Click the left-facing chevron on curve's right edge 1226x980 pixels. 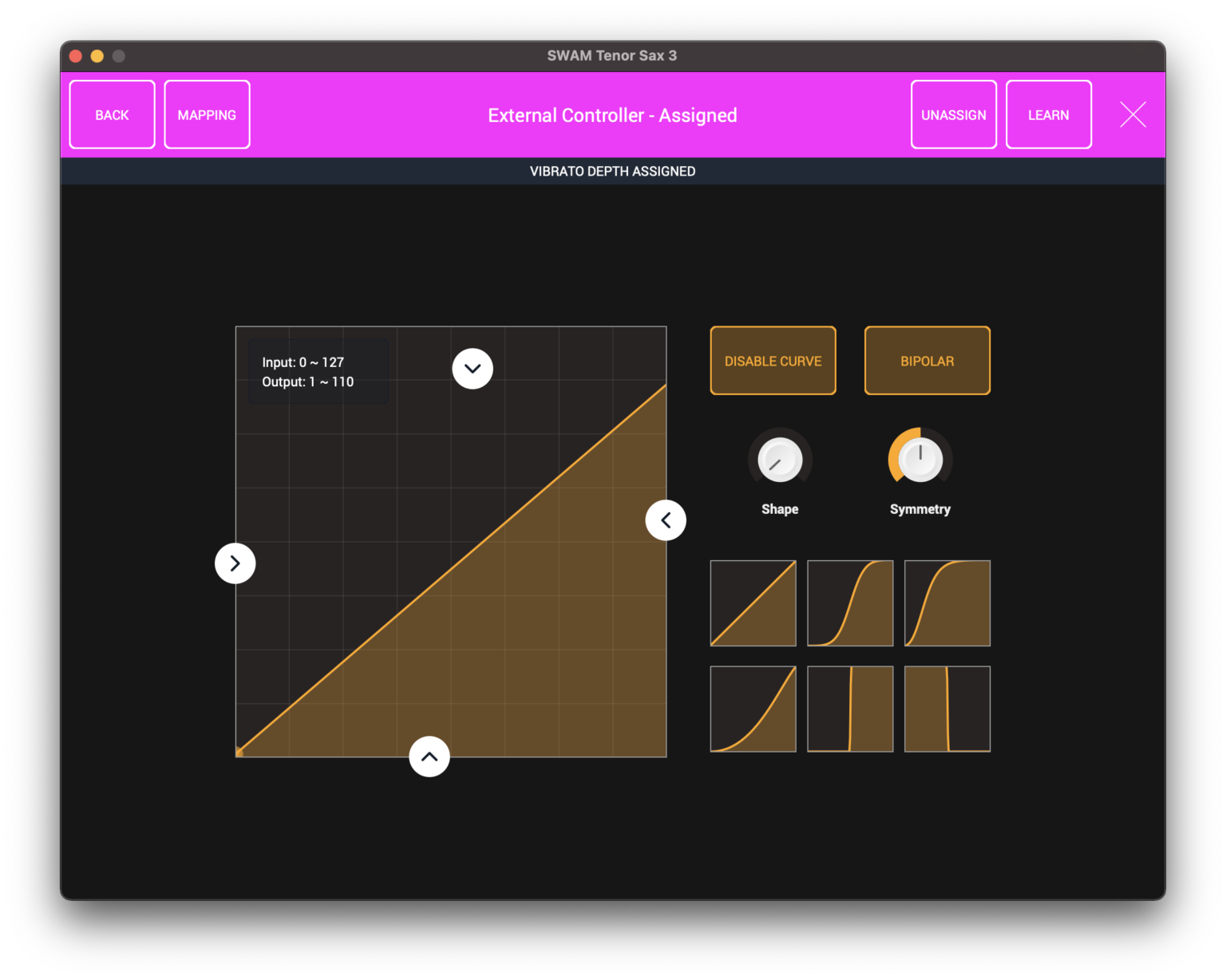click(x=666, y=520)
